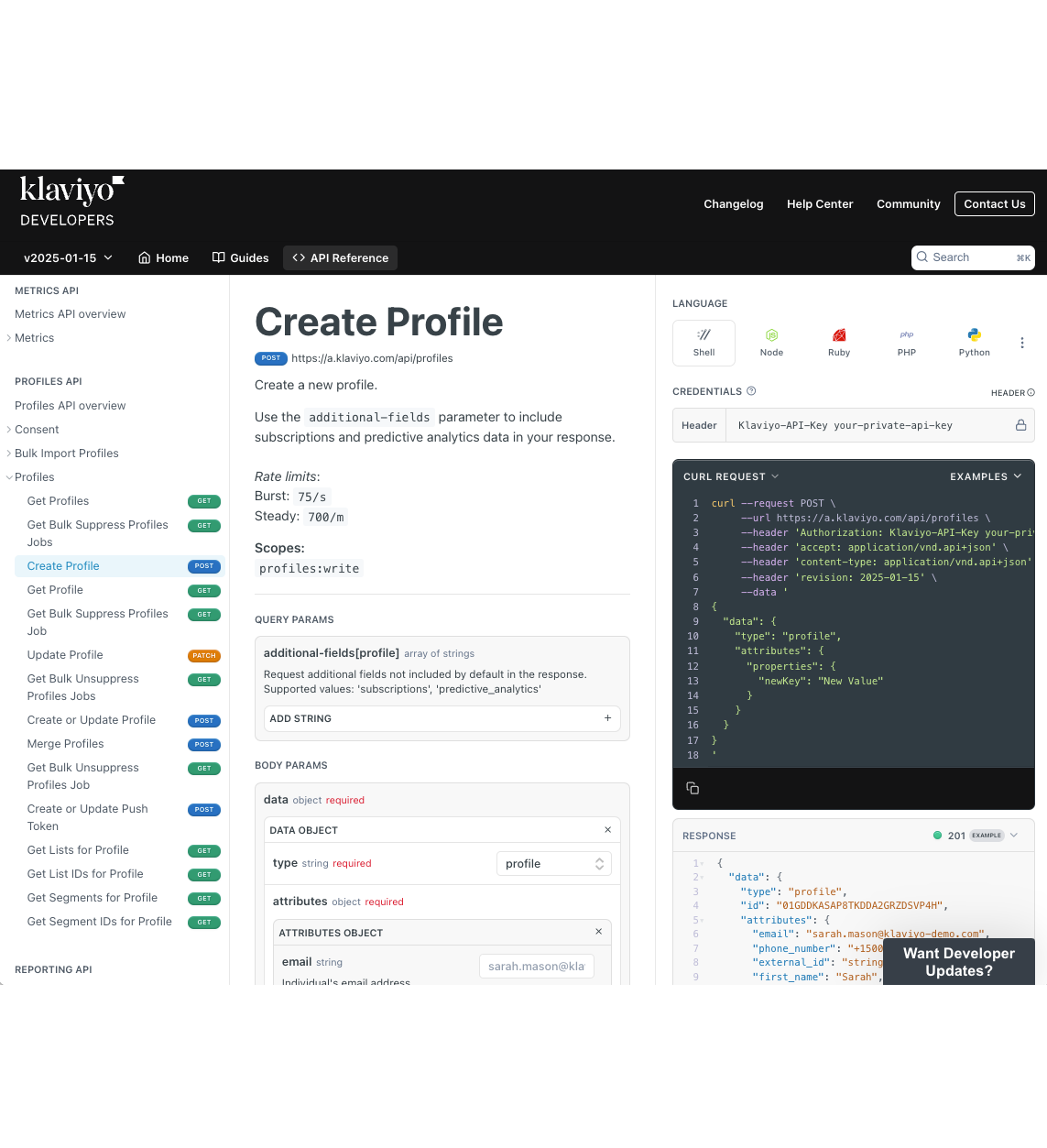
Task: Close the Data Object panel
Action: pyautogui.click(x=607, y=830)
